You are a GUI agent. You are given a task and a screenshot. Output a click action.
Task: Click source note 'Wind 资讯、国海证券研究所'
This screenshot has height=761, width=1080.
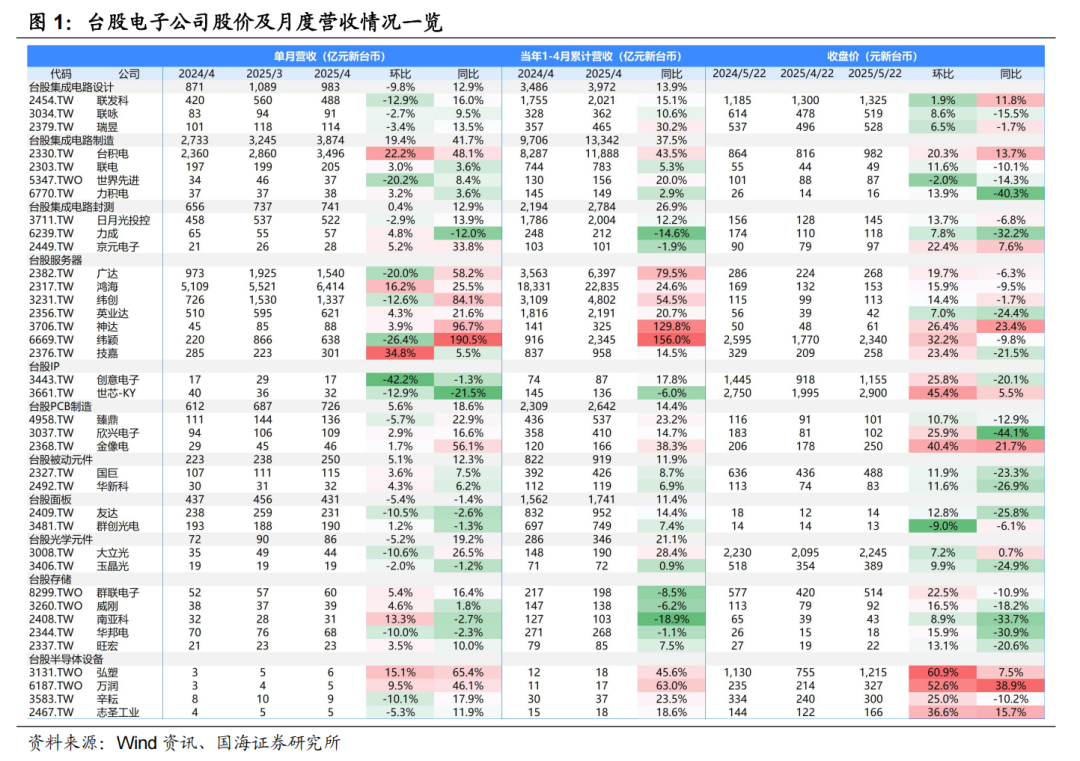(229, 743)
